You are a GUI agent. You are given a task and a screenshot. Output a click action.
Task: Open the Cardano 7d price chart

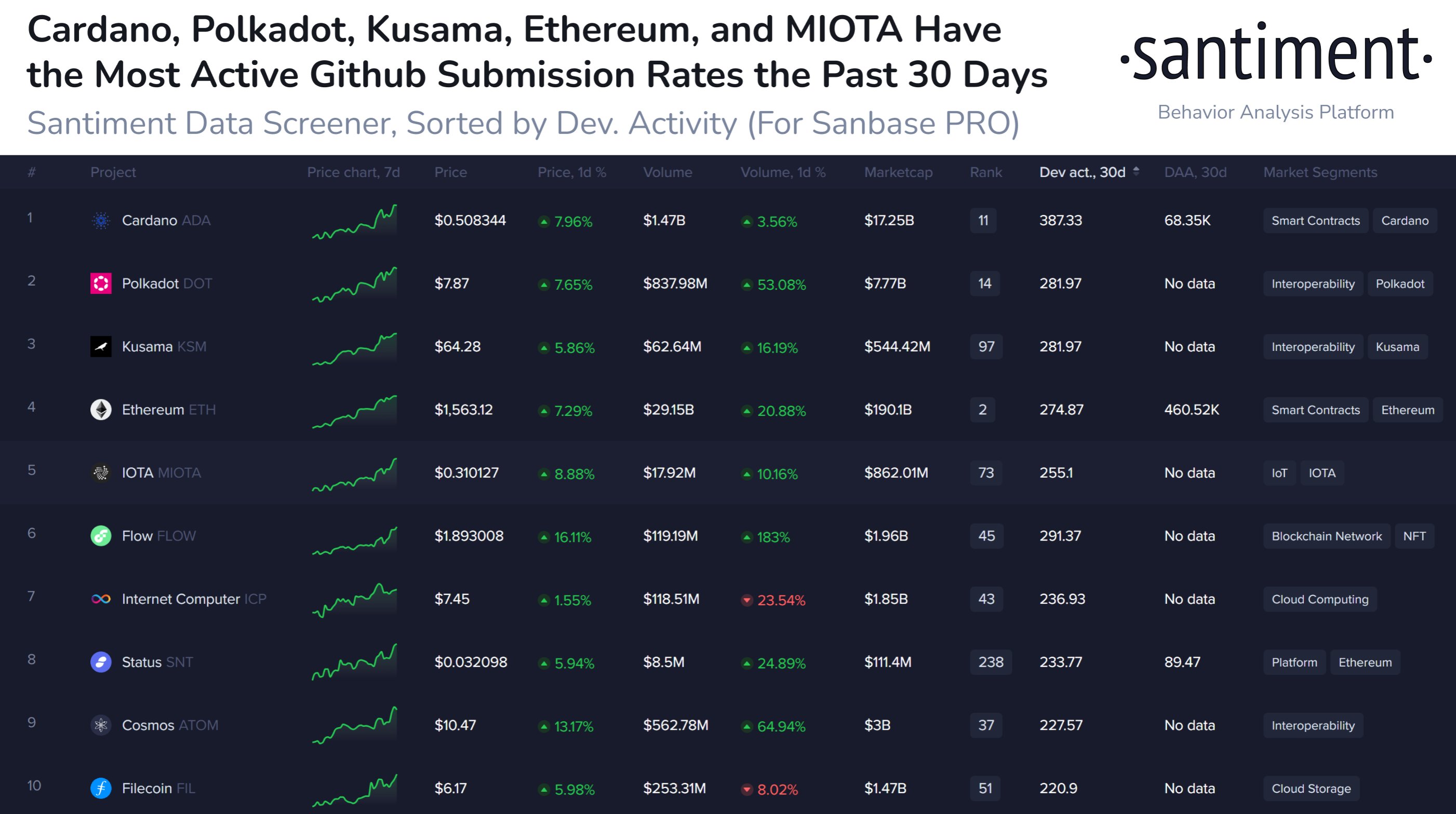[354, 222]
